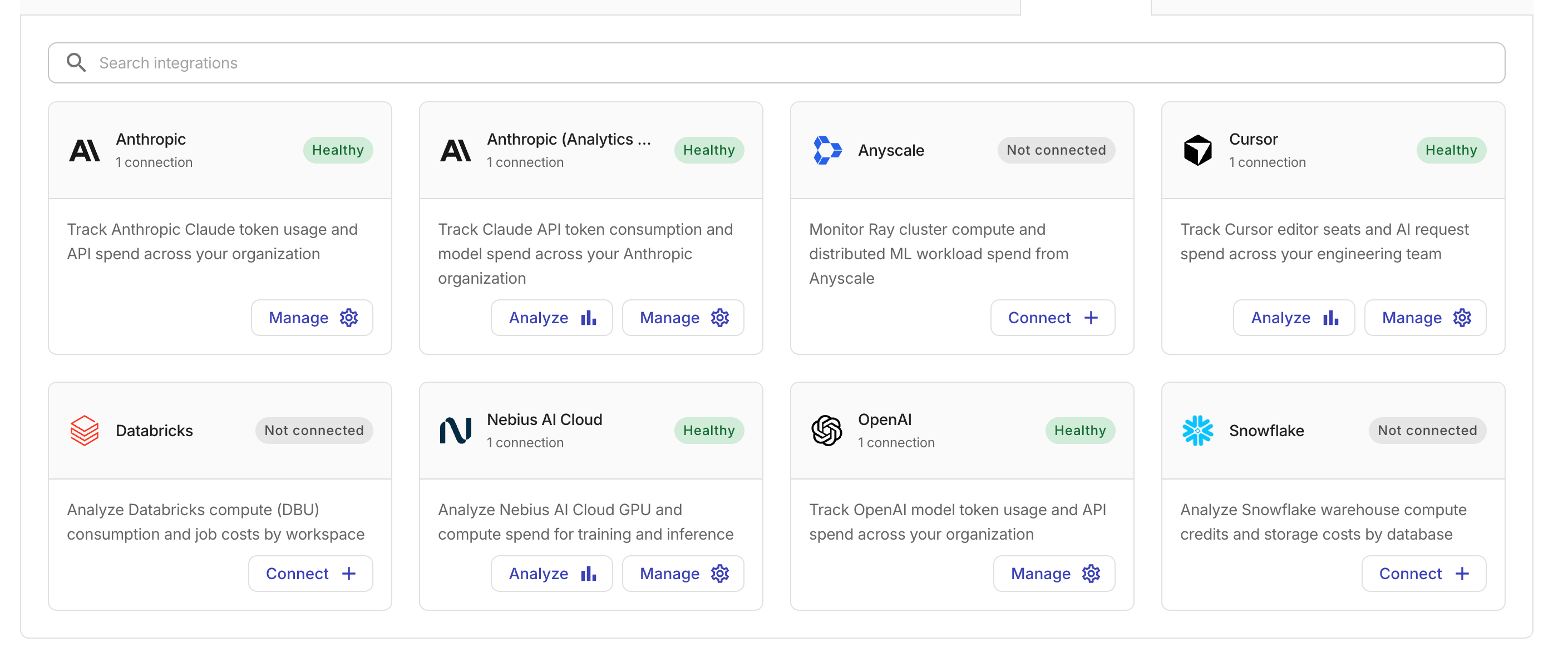Image resolution: width=1568 pixels, height=652 pixels.
Task: Click the Healthy badge on OpenAI card
Action: click(x=1080, y=430)
